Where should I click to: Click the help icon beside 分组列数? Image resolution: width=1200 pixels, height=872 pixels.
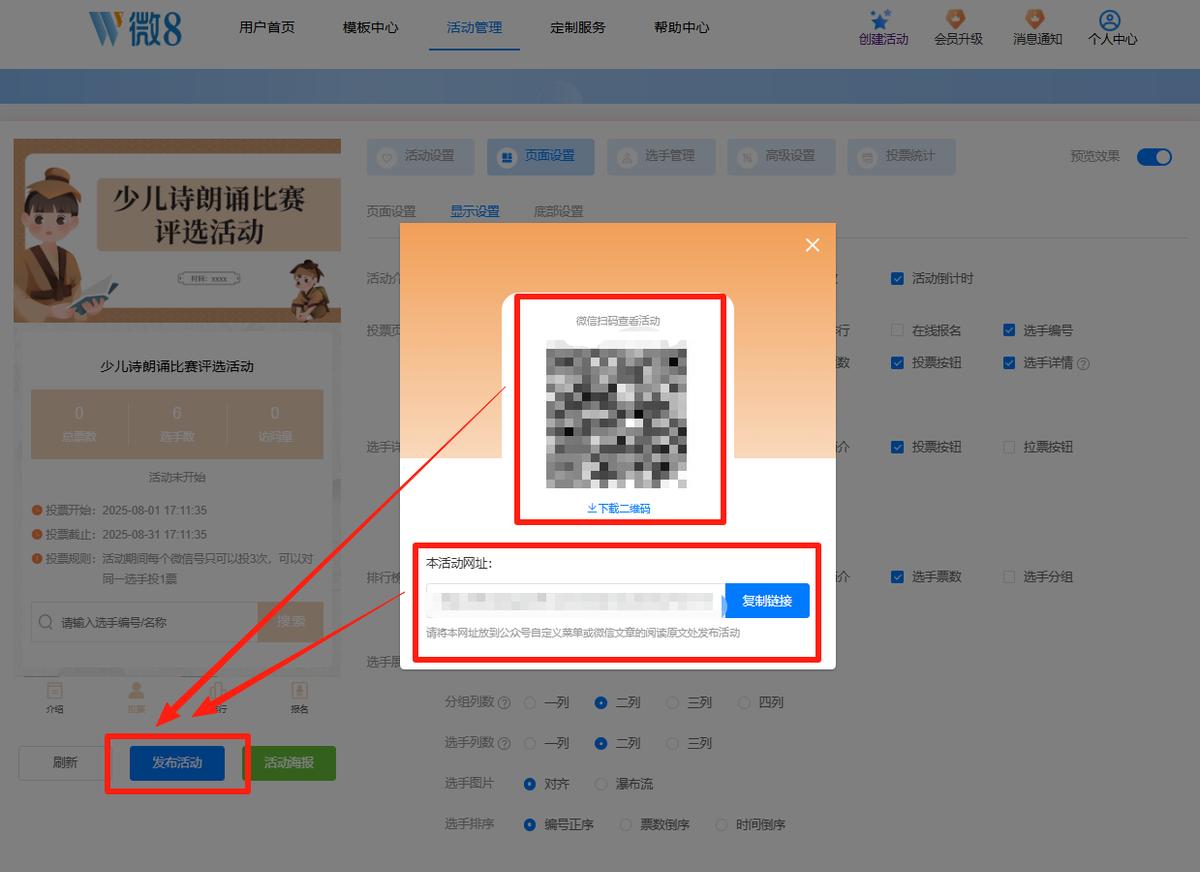(x=504, y=703)
